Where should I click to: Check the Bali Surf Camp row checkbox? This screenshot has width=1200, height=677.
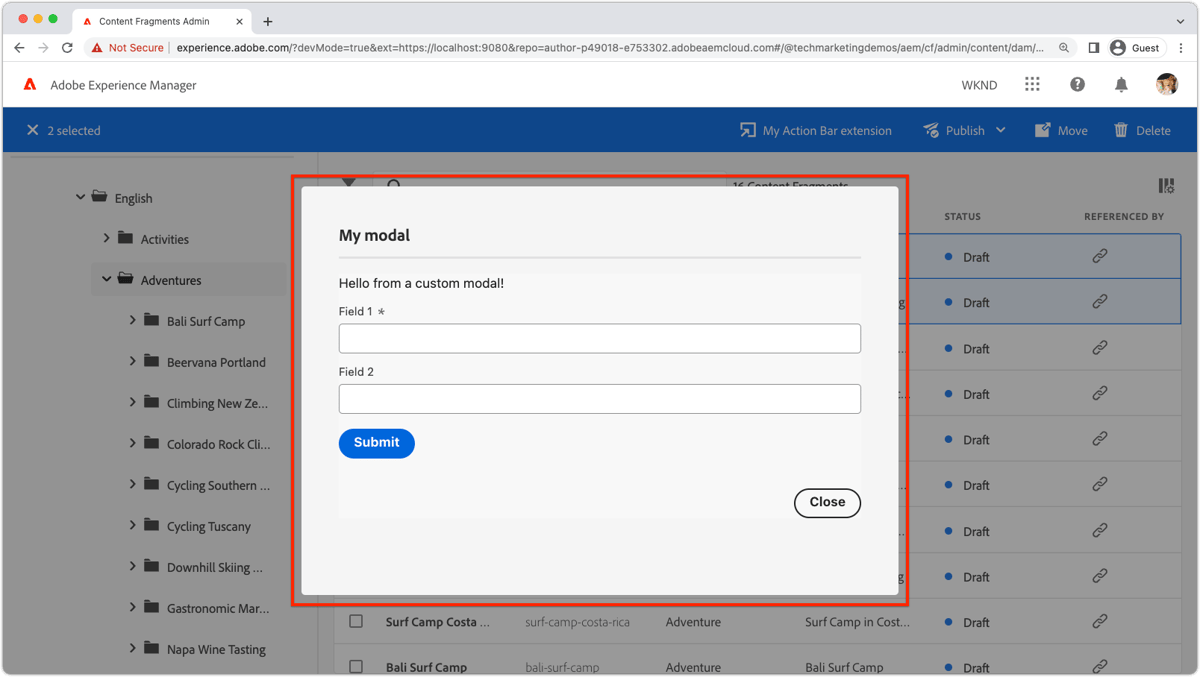(x=356, y=666)
